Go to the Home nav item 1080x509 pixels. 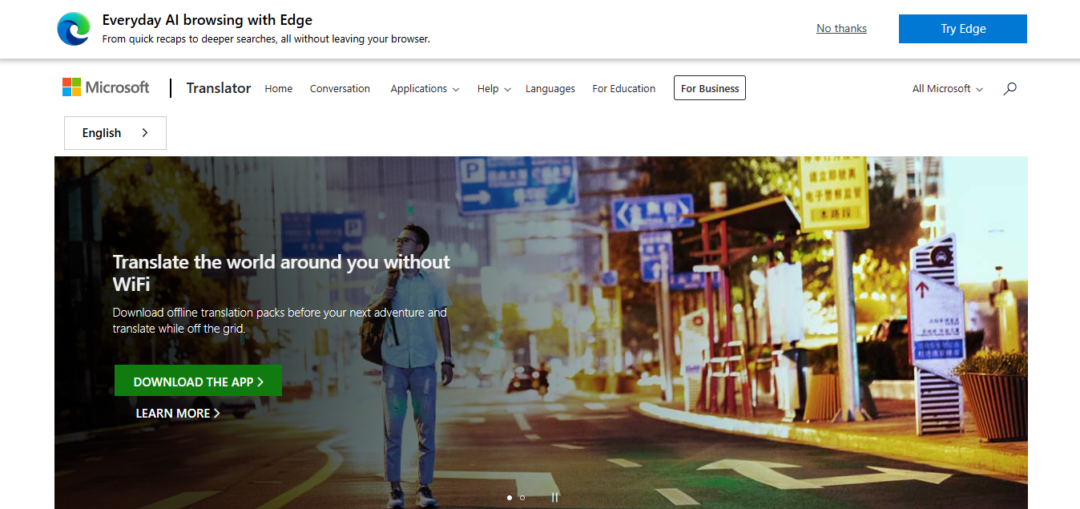point(278,89)
